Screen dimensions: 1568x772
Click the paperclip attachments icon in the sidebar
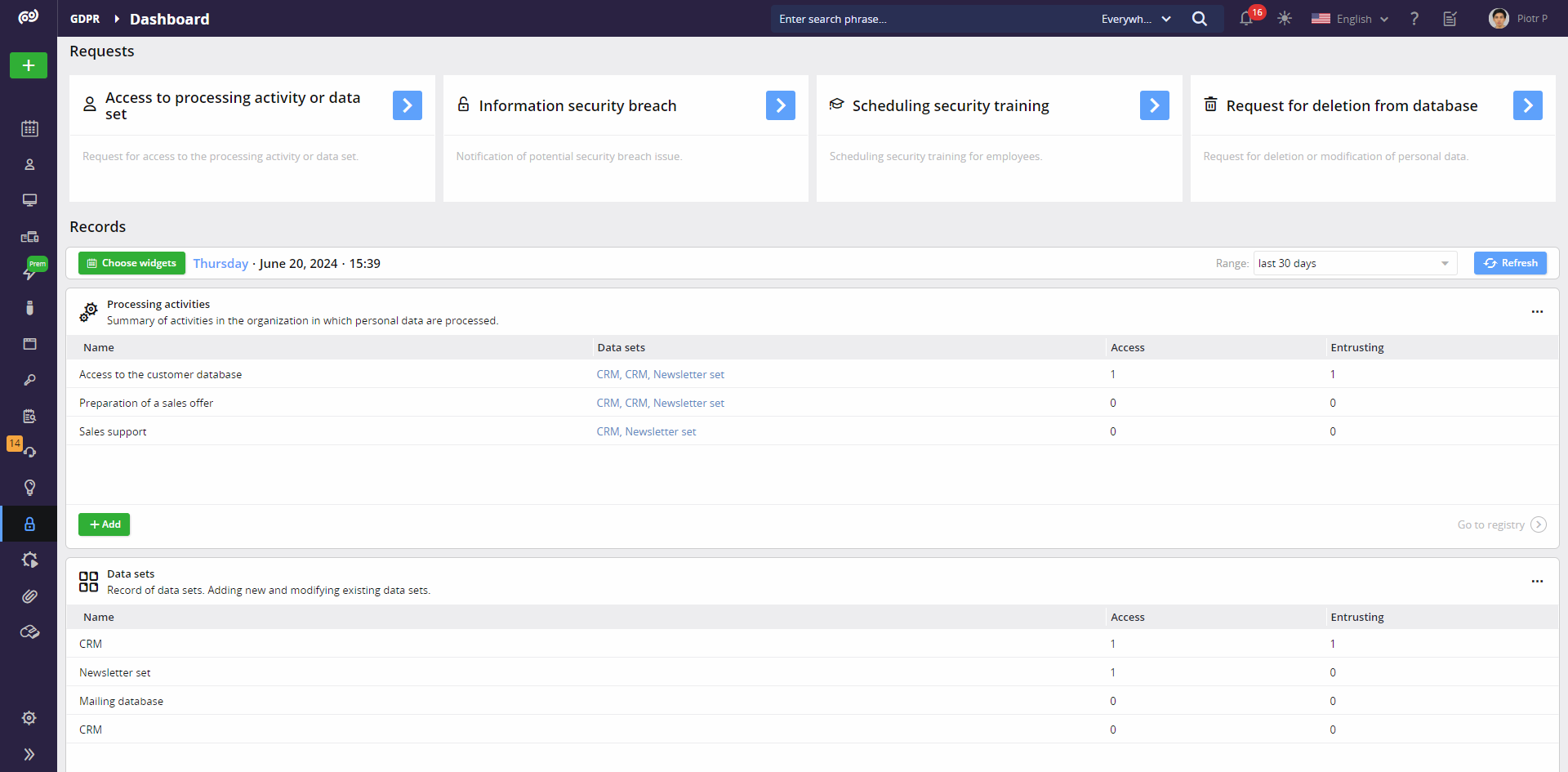(x=29, y=596)
